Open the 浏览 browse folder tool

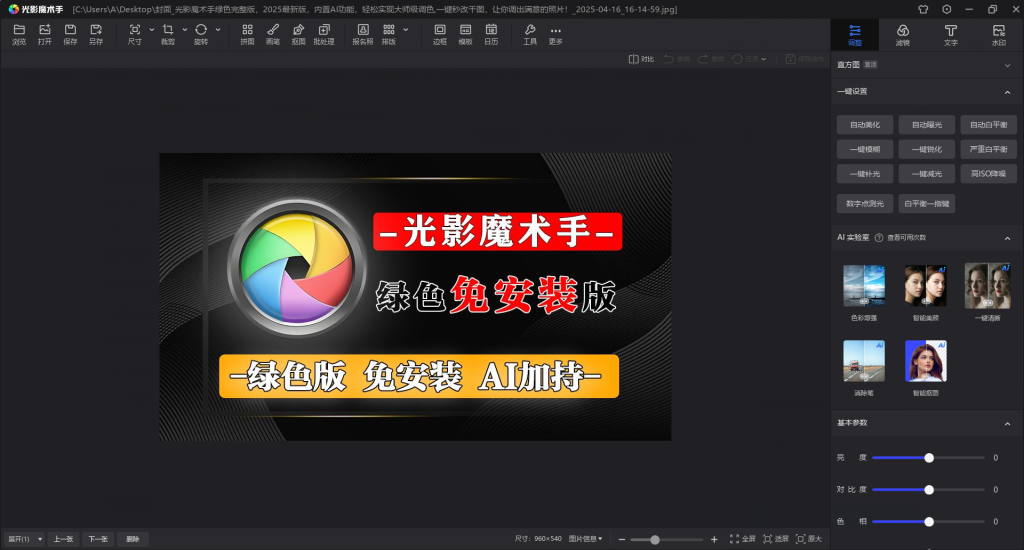(19, 34)
